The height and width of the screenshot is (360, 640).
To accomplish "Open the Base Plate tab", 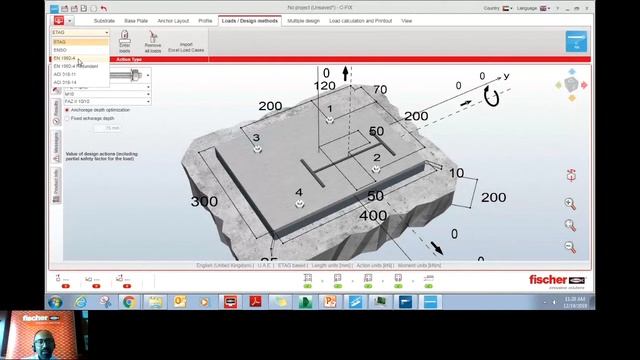I will (x=136, y=21).
